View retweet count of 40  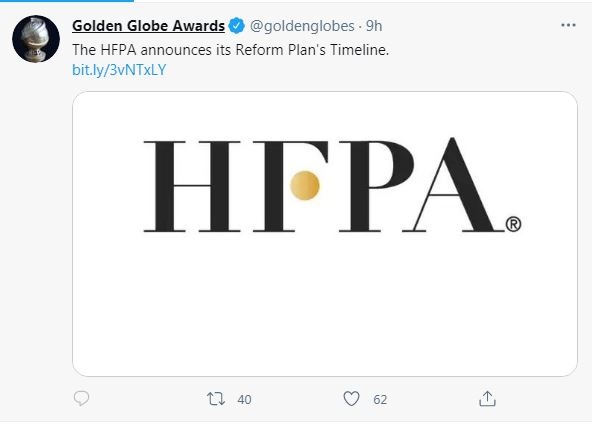click(244, 399)
